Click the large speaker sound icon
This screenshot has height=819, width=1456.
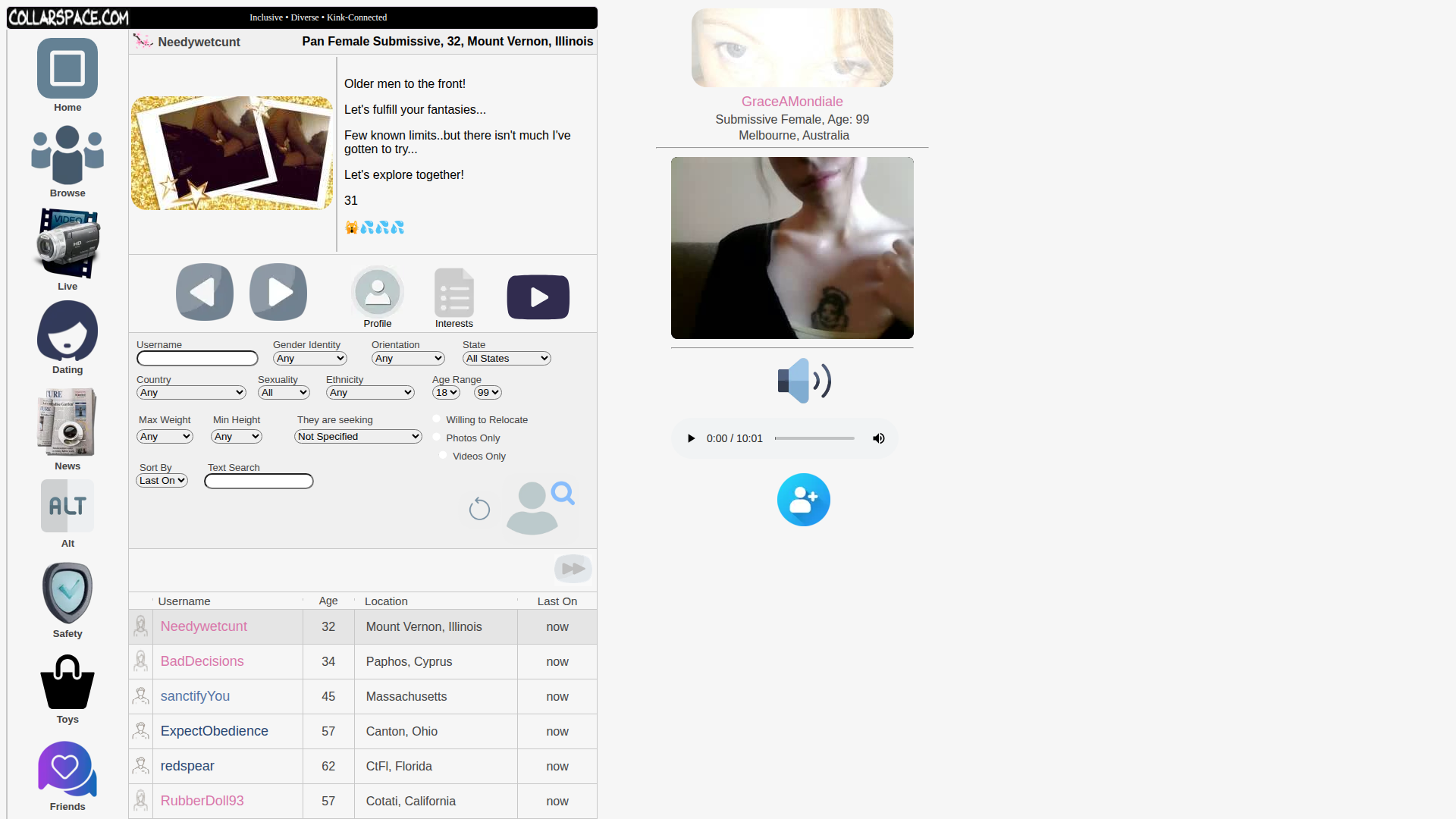(804, 381)
